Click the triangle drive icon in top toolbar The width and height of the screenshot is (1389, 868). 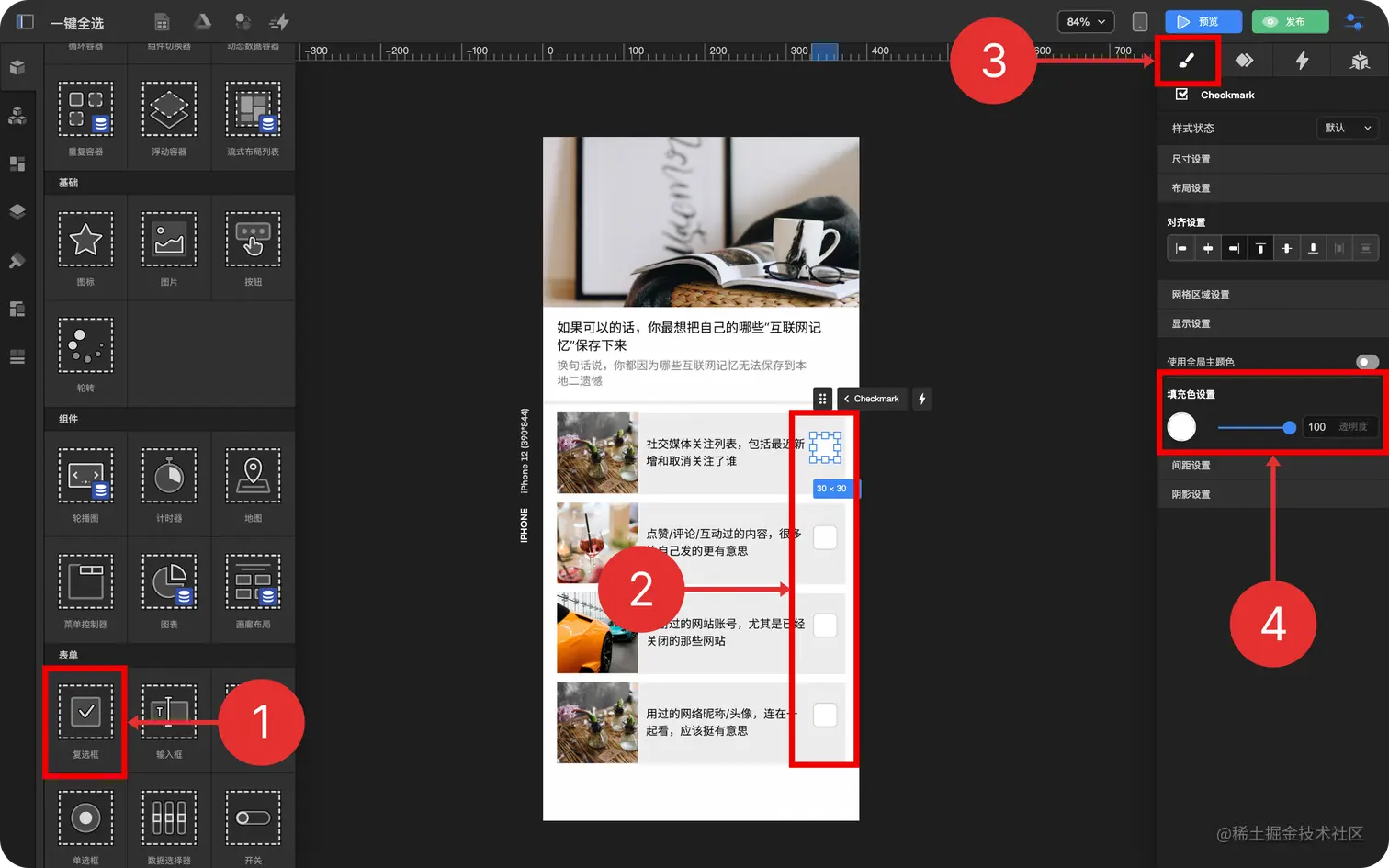tap(202, 22)
